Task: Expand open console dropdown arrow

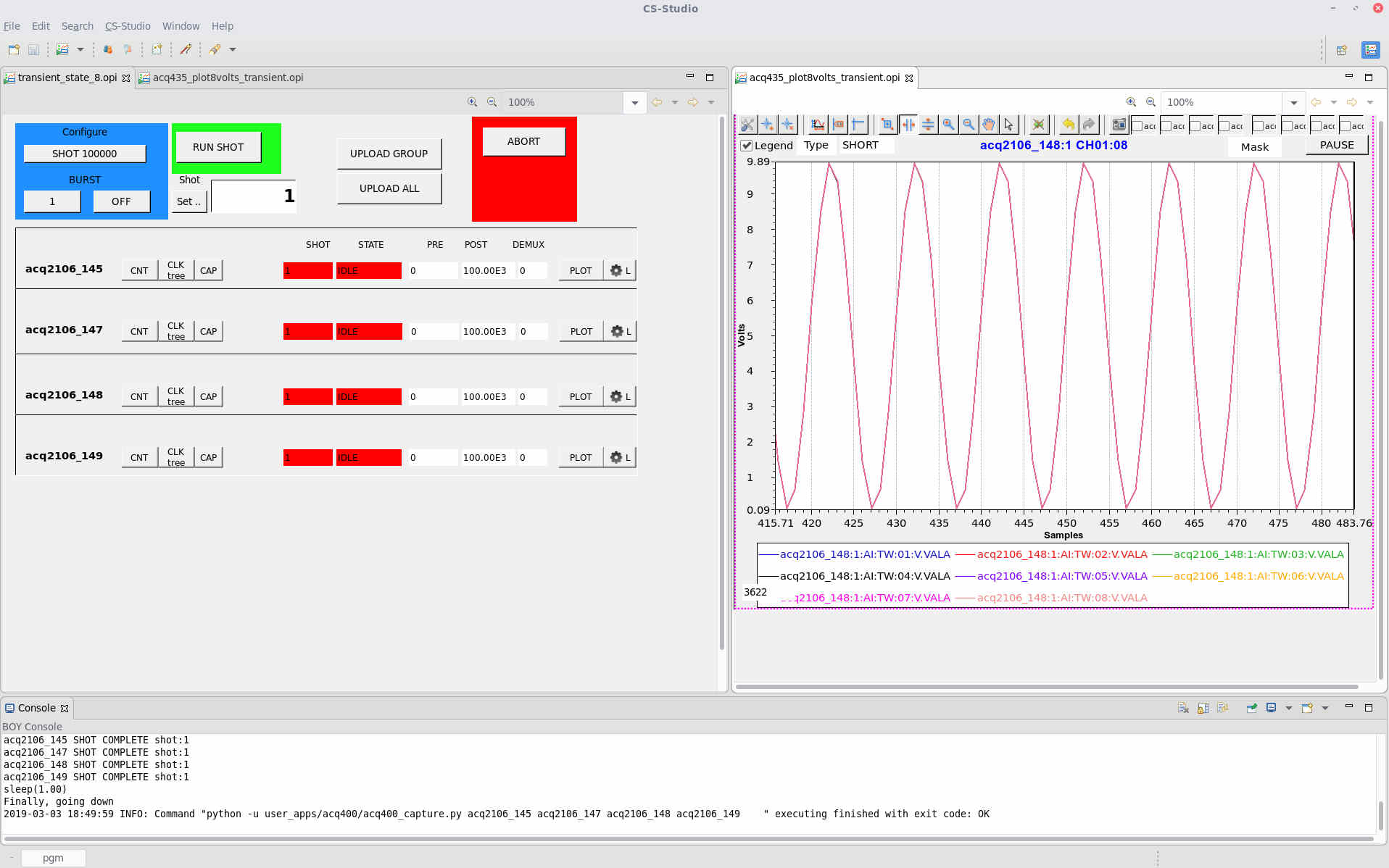Action: pyautogui.click(x=1325, y=708)
